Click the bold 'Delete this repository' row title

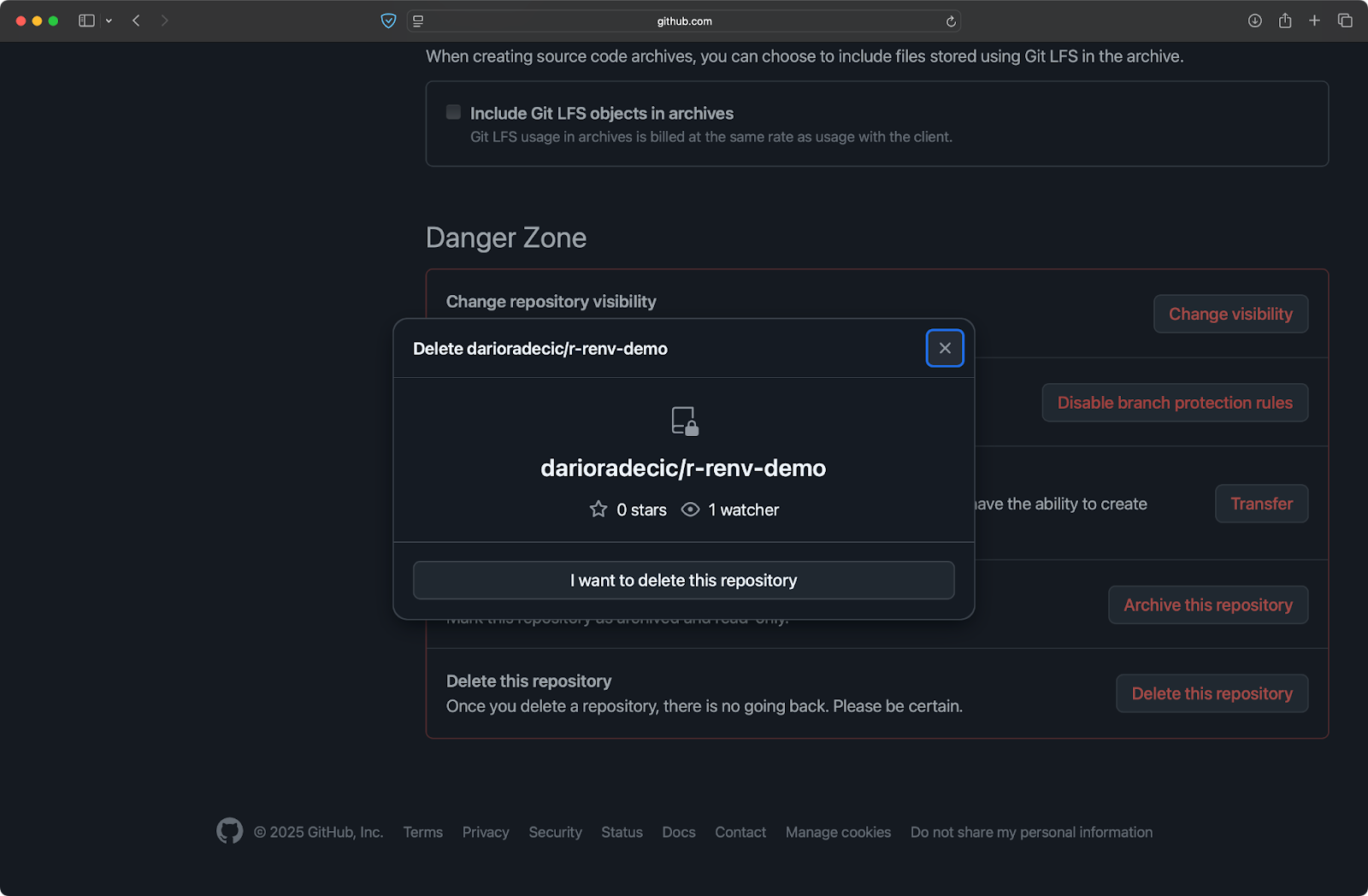point(528,681)
